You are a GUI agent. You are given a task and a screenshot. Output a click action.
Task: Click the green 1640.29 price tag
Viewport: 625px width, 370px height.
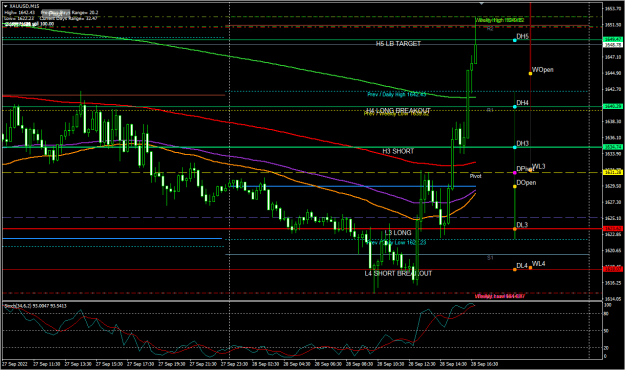tap(612, 106)
